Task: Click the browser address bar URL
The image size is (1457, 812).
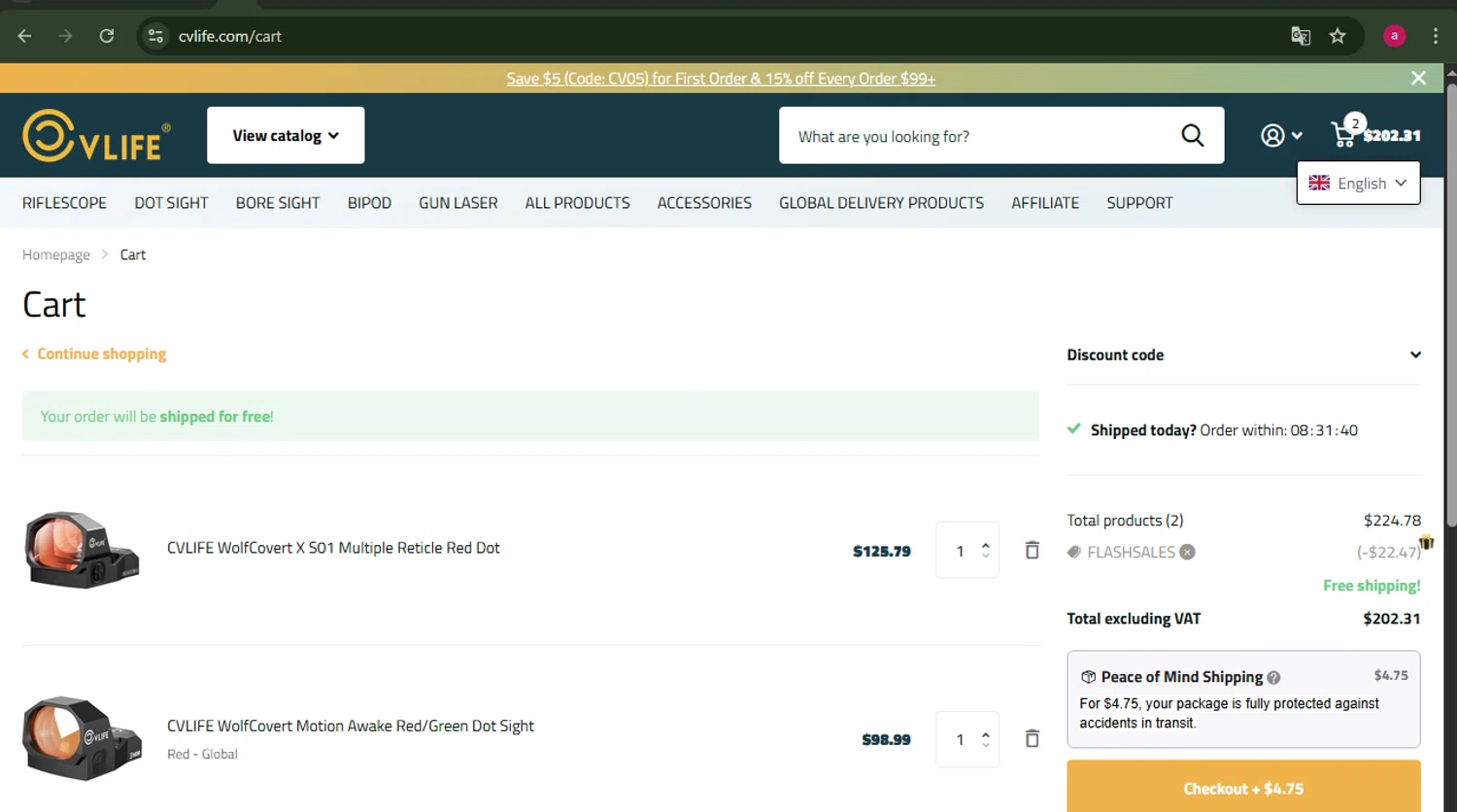Action: click(230, 36)
